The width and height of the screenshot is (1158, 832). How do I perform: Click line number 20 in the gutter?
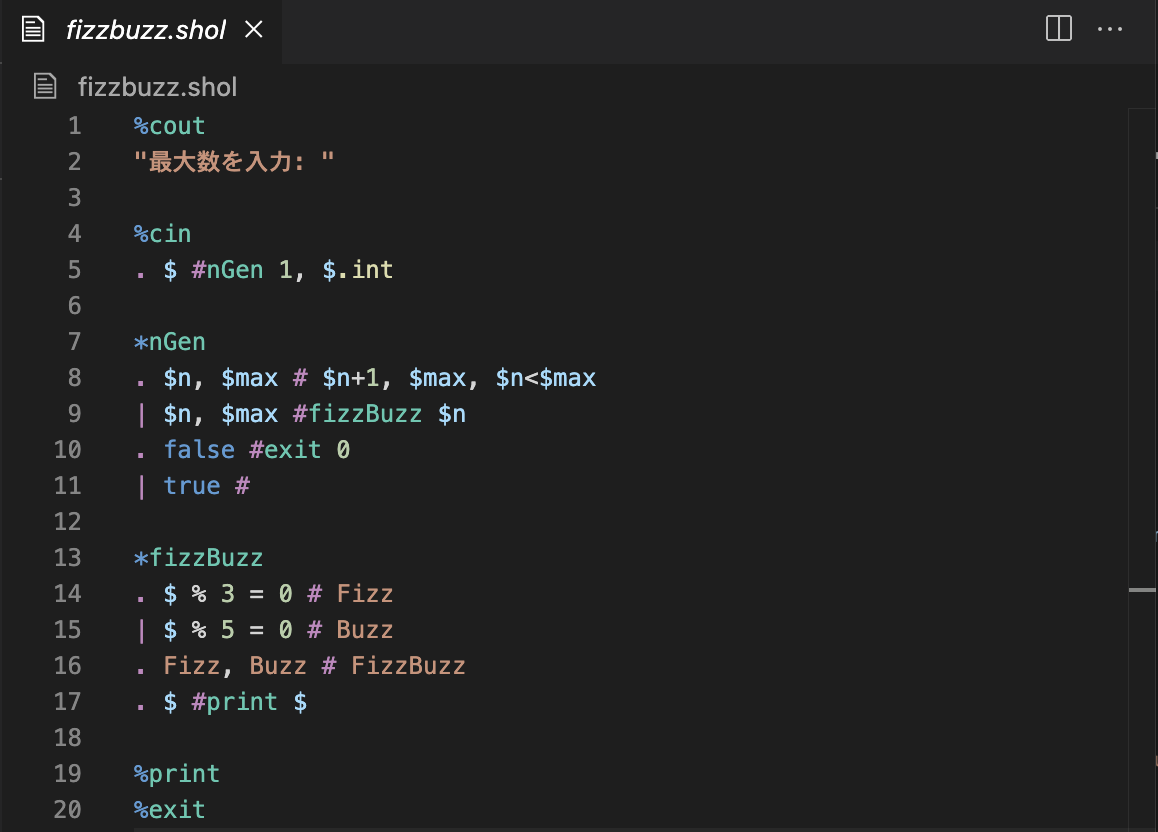coord(67,809)
